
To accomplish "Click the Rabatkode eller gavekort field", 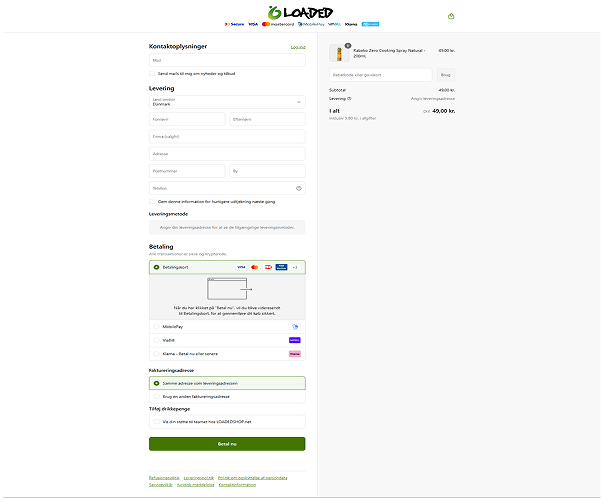I will (380, 75).
